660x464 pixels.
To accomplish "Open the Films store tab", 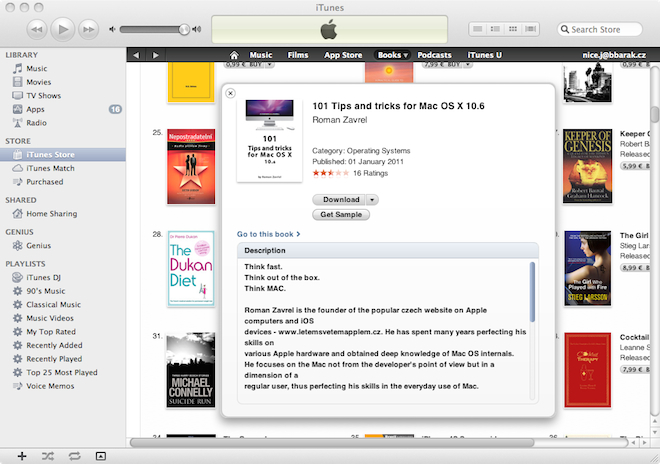I will (x=298, y=55).
